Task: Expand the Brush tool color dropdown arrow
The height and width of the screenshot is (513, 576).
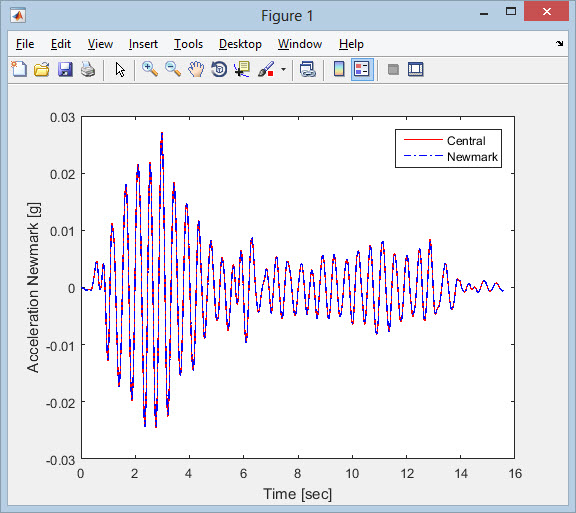Action: [x=283, y=69]
